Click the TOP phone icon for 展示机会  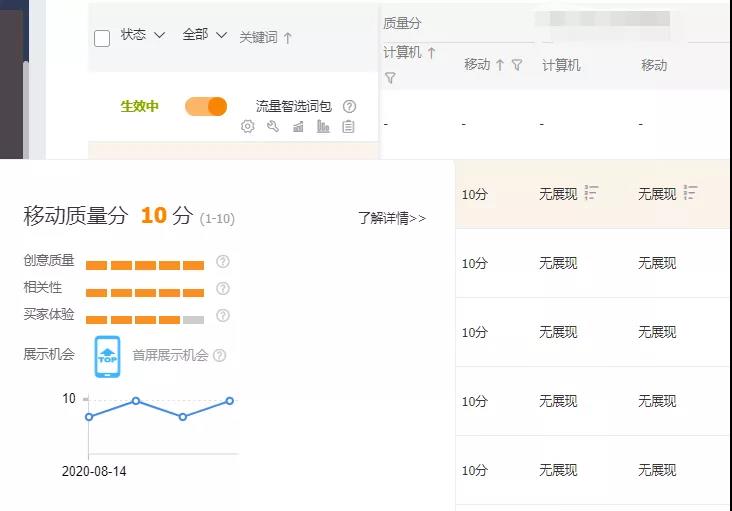click(107, 357)
